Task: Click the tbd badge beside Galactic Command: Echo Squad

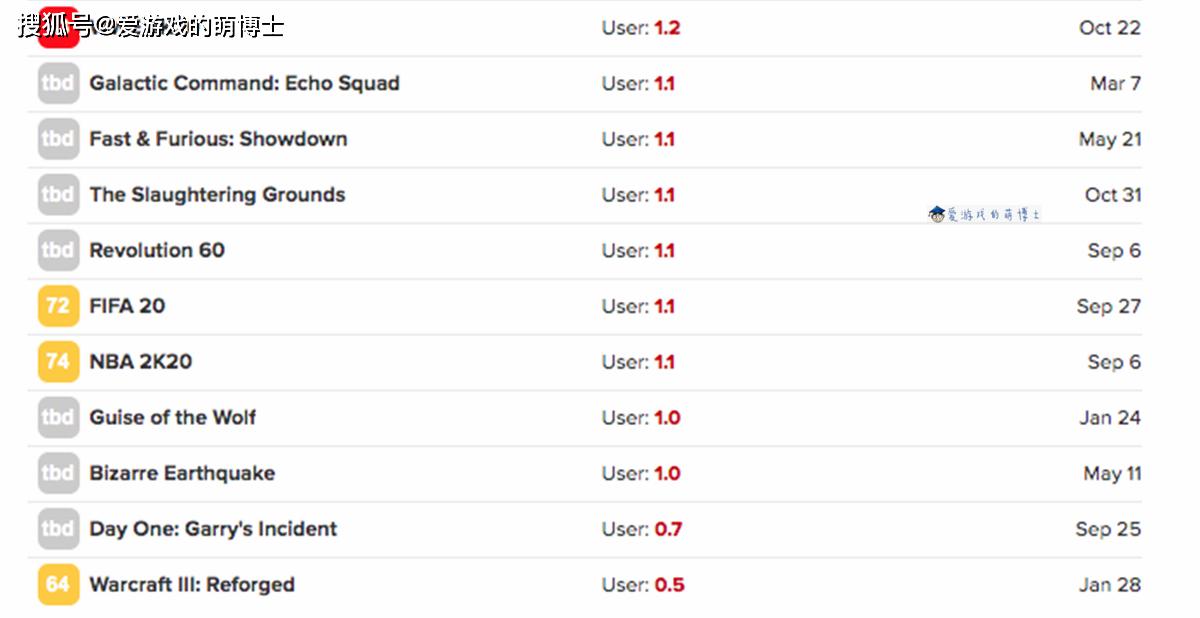Action: click(58, 84)
